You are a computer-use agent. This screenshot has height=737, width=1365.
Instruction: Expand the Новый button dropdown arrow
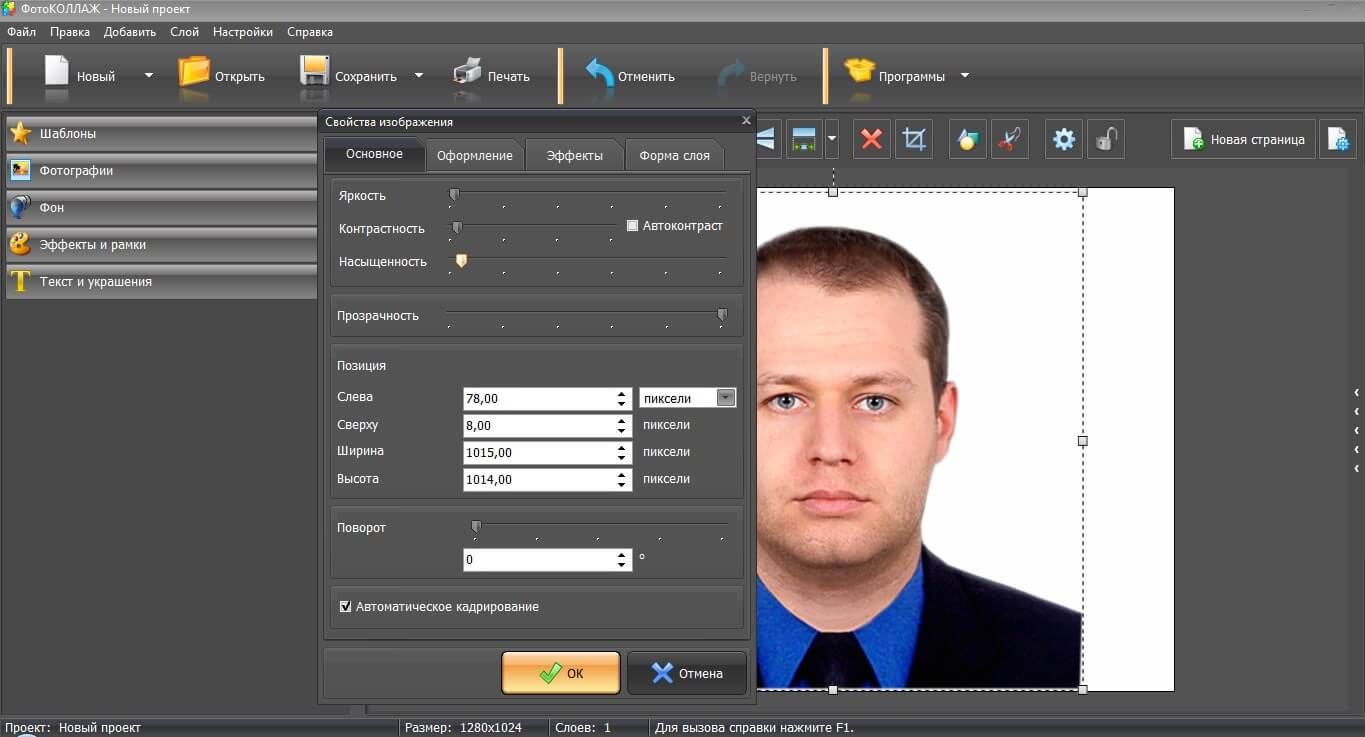click(x=149, y=76)
